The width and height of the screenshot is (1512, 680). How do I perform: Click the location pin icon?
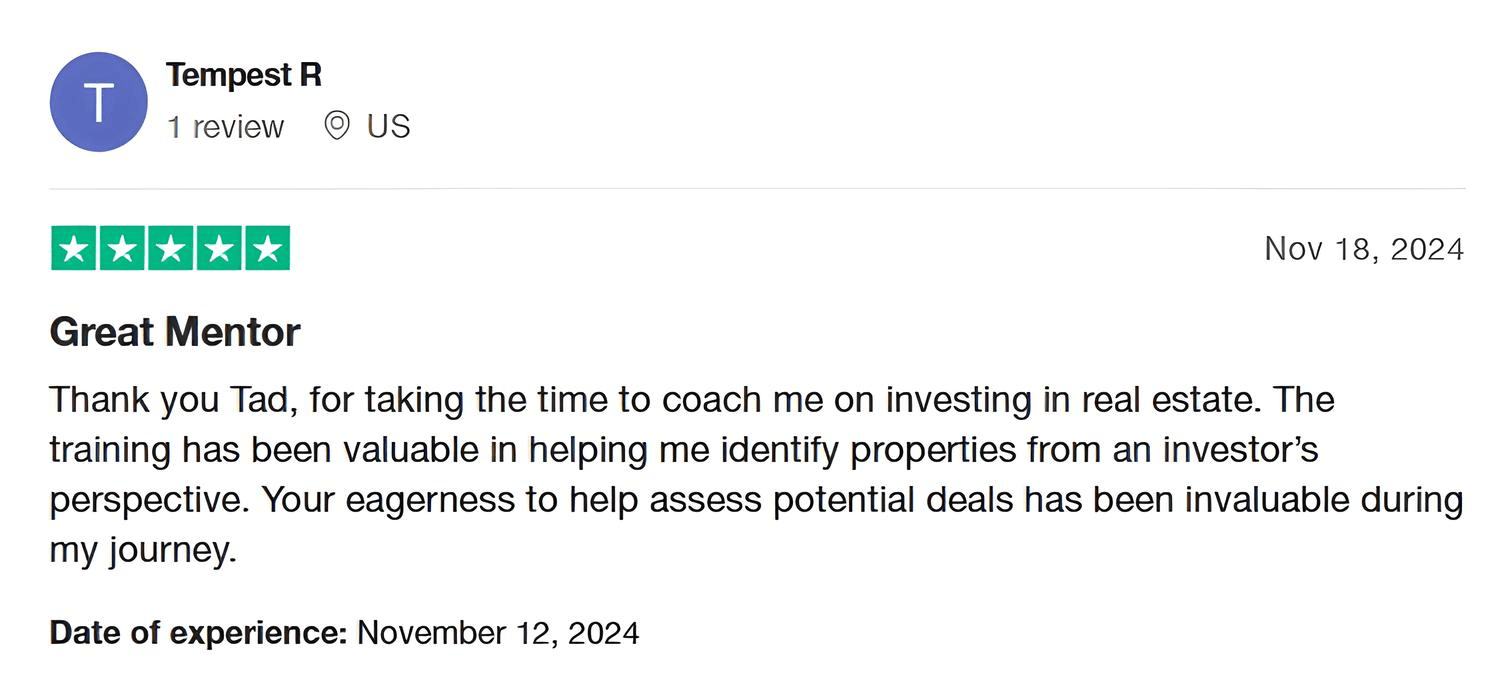[x=337, y=126]
